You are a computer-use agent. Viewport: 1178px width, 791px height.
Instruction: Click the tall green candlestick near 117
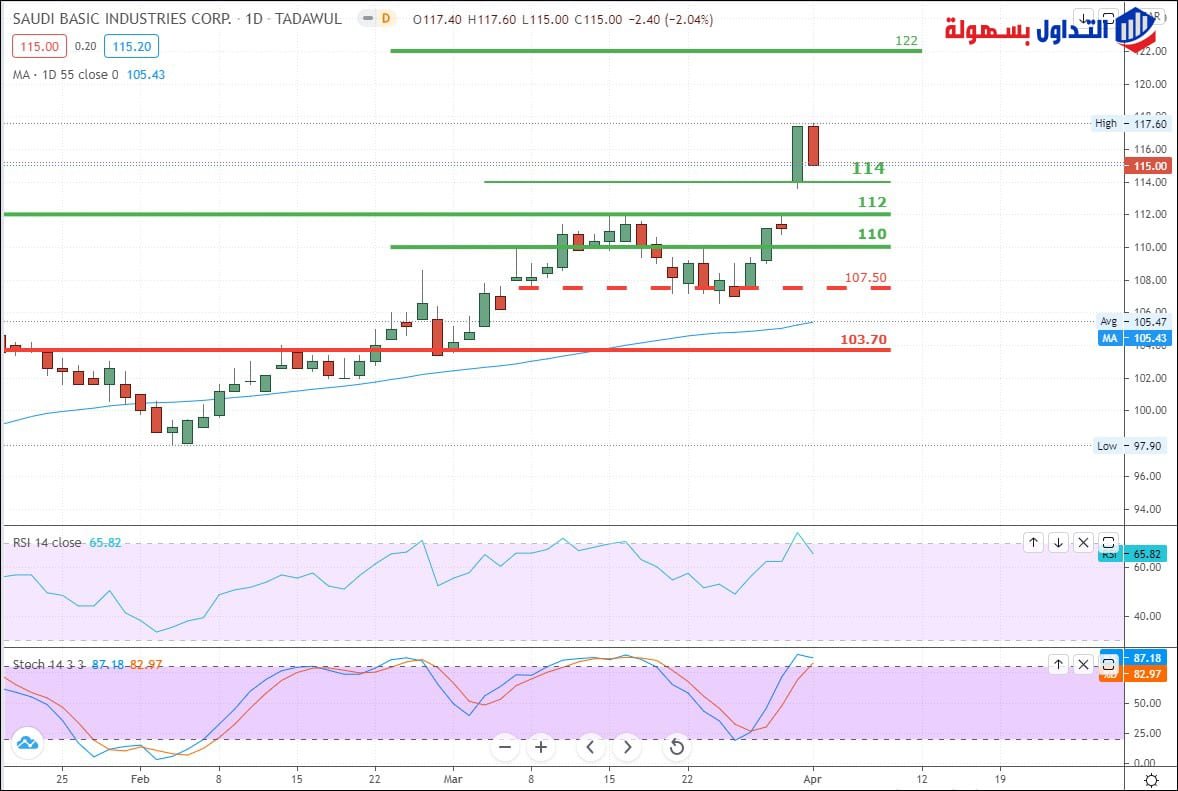coord(797,154)
